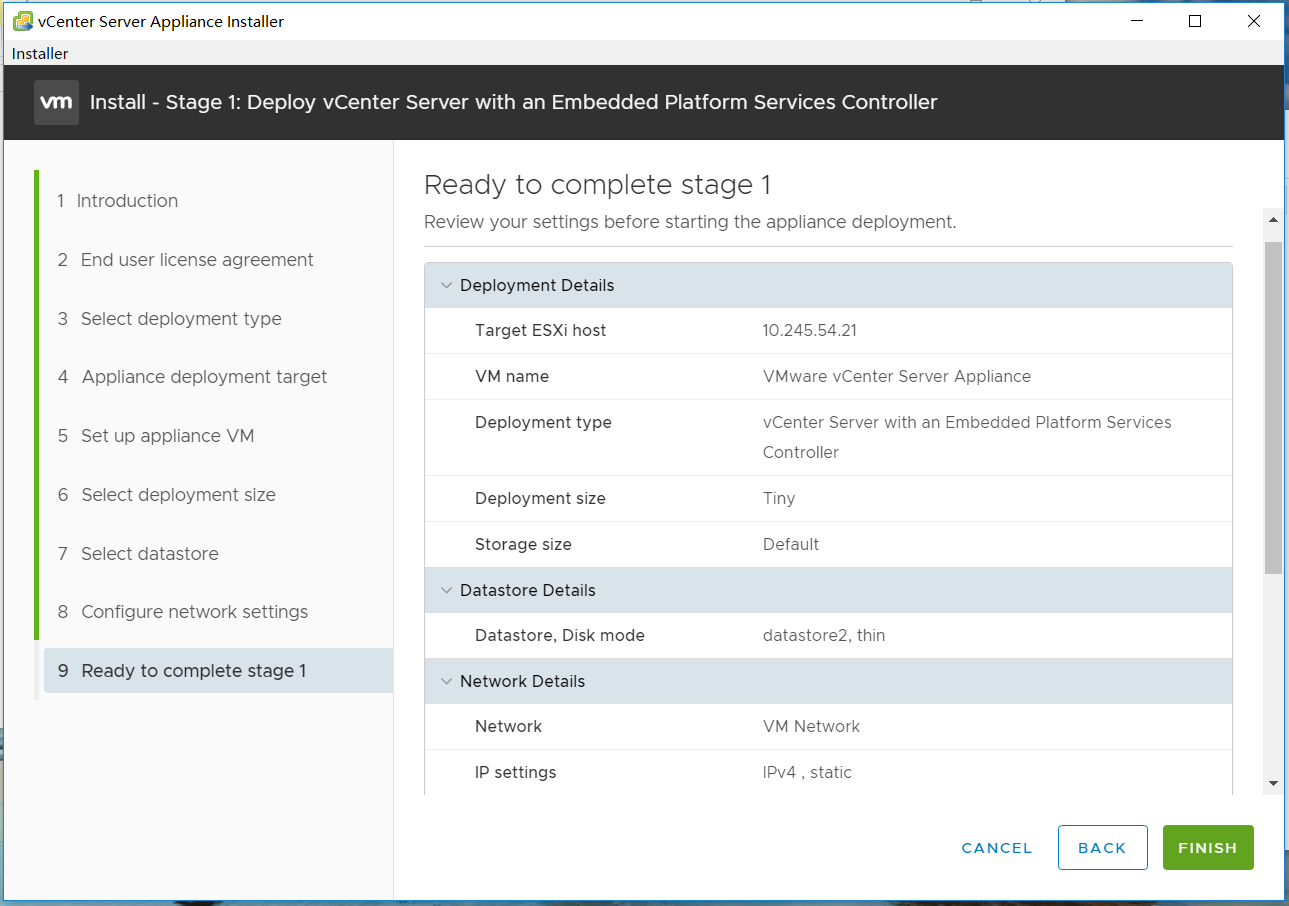Screen dimensions: 1289x906
Task: Go to step 1 Introduction
Action: pyautogui.click(x=118, y=201)
